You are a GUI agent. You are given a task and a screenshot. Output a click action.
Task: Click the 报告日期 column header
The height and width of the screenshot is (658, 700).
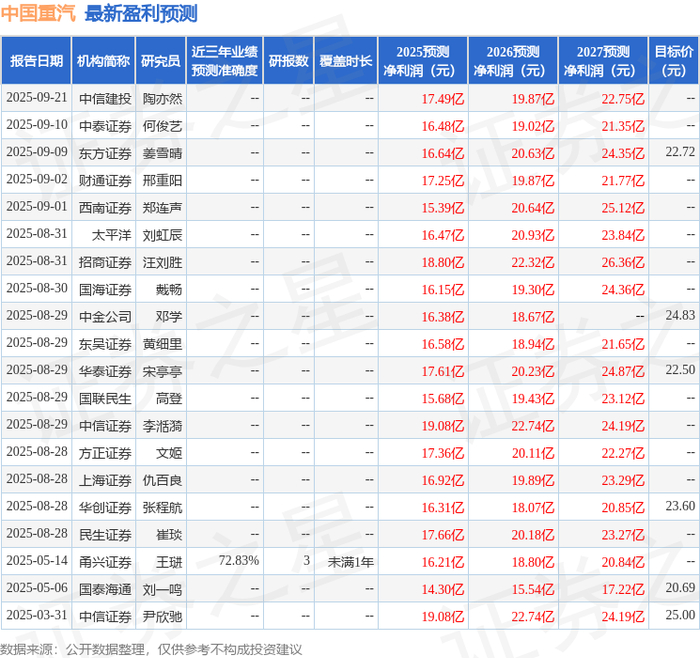click(x=36, y=61)
